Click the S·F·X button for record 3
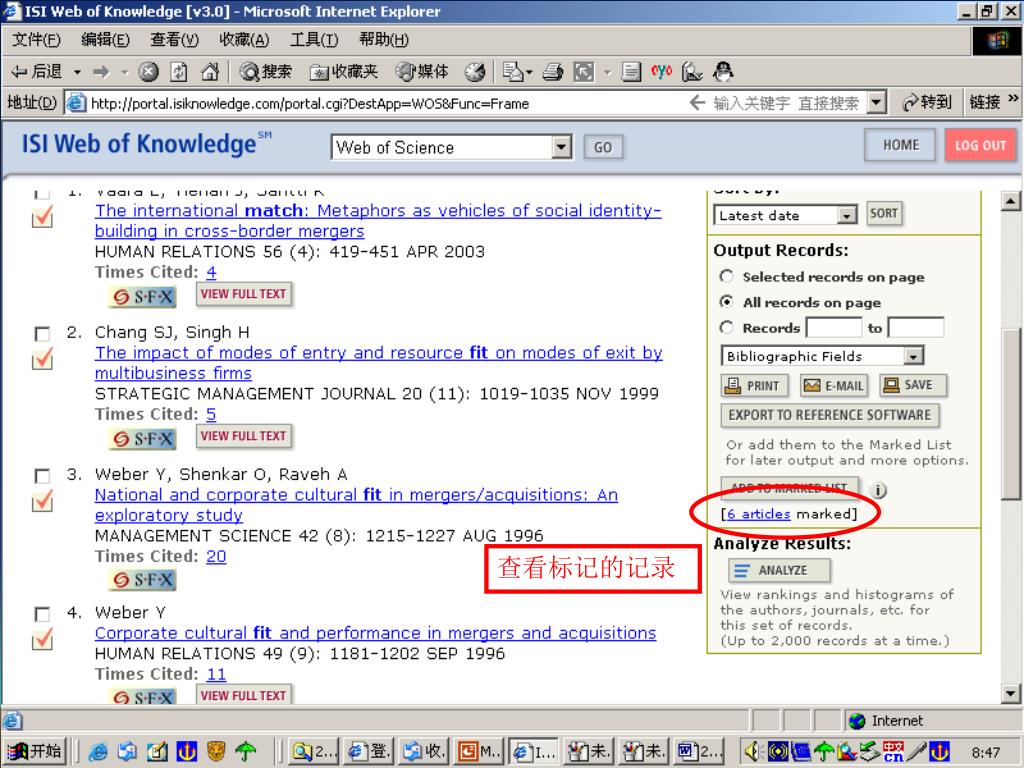 point(143,579)
